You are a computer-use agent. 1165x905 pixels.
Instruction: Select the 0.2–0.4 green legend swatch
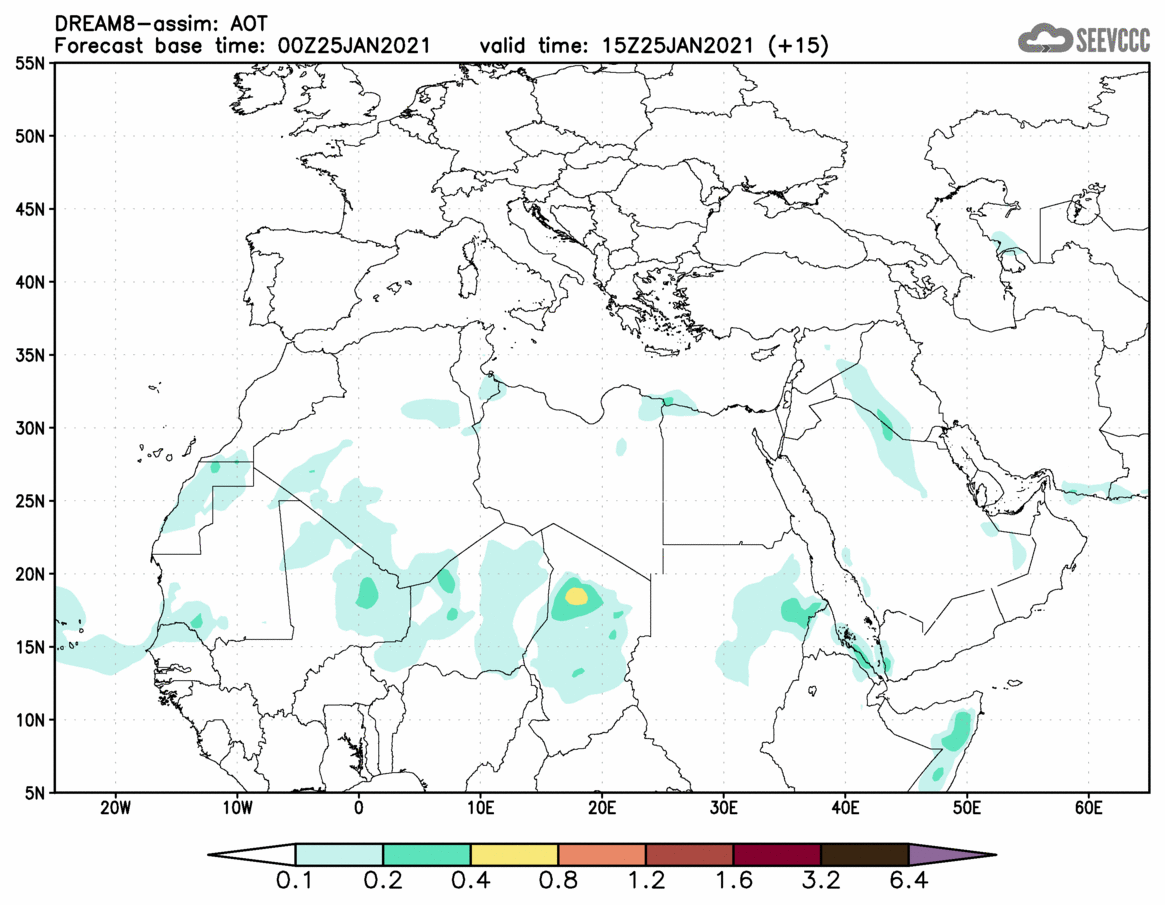(426, 854)
